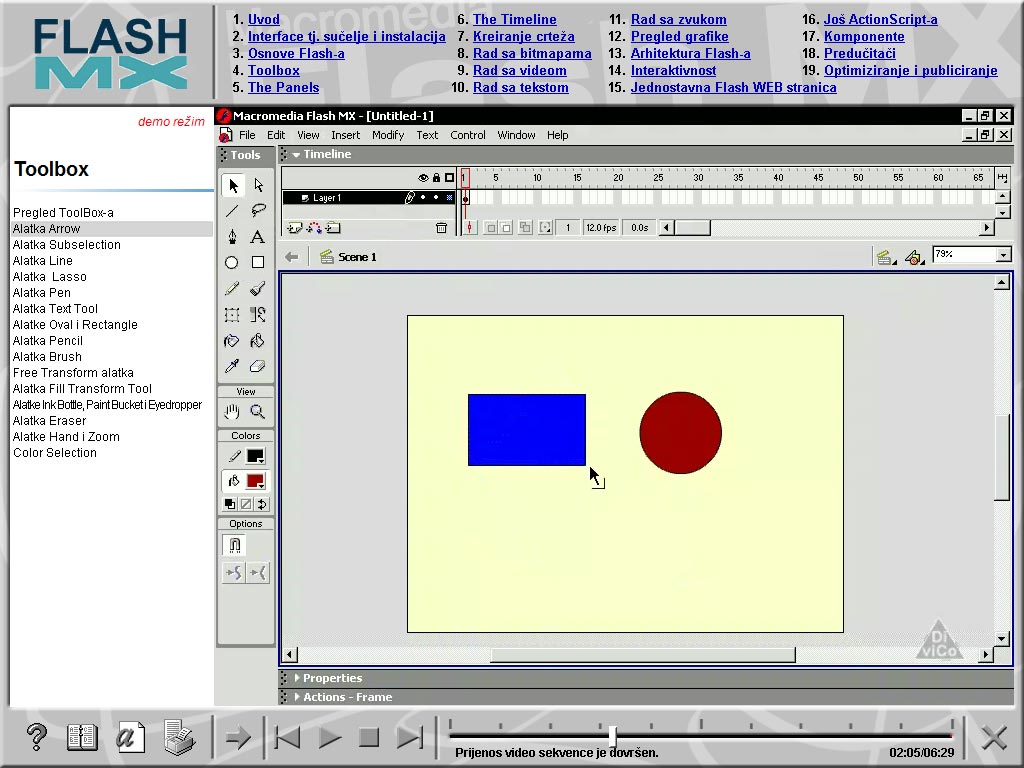The width and height of the screenshot is (1024, 768).
Task: Pick the Pen tool
Action: point(231,236)
